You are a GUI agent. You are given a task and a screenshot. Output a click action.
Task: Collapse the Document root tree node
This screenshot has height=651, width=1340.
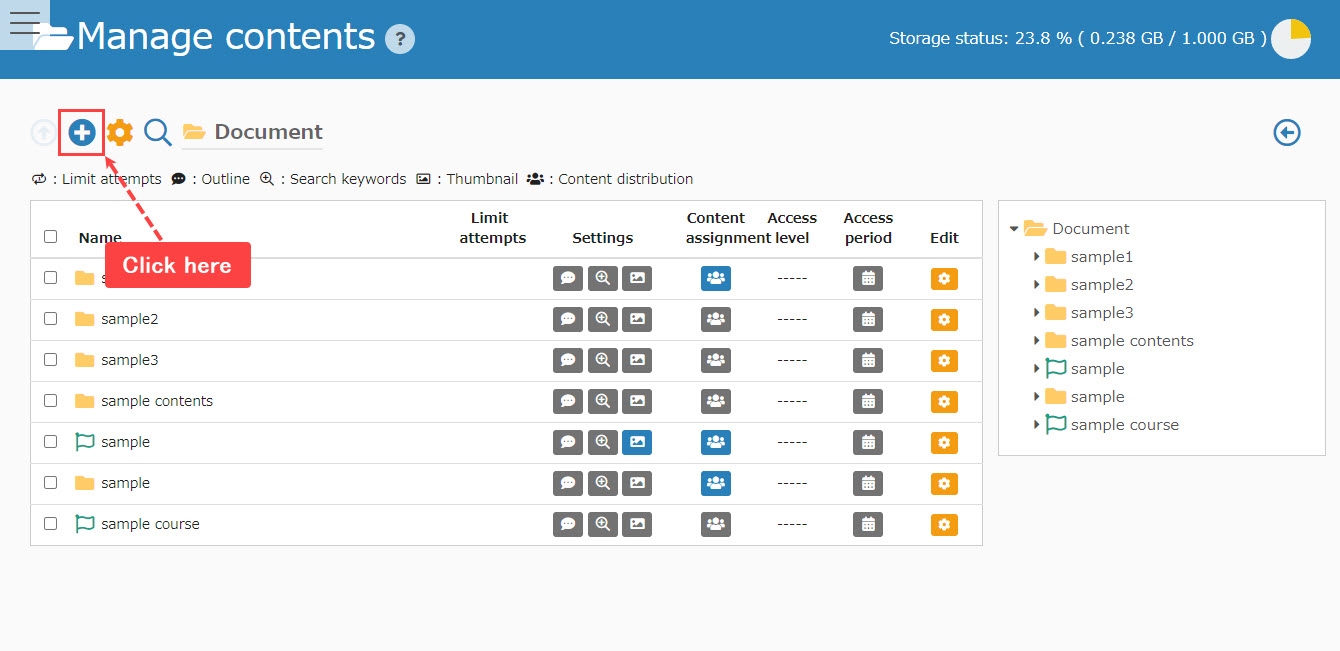[x=1014, y=229]
